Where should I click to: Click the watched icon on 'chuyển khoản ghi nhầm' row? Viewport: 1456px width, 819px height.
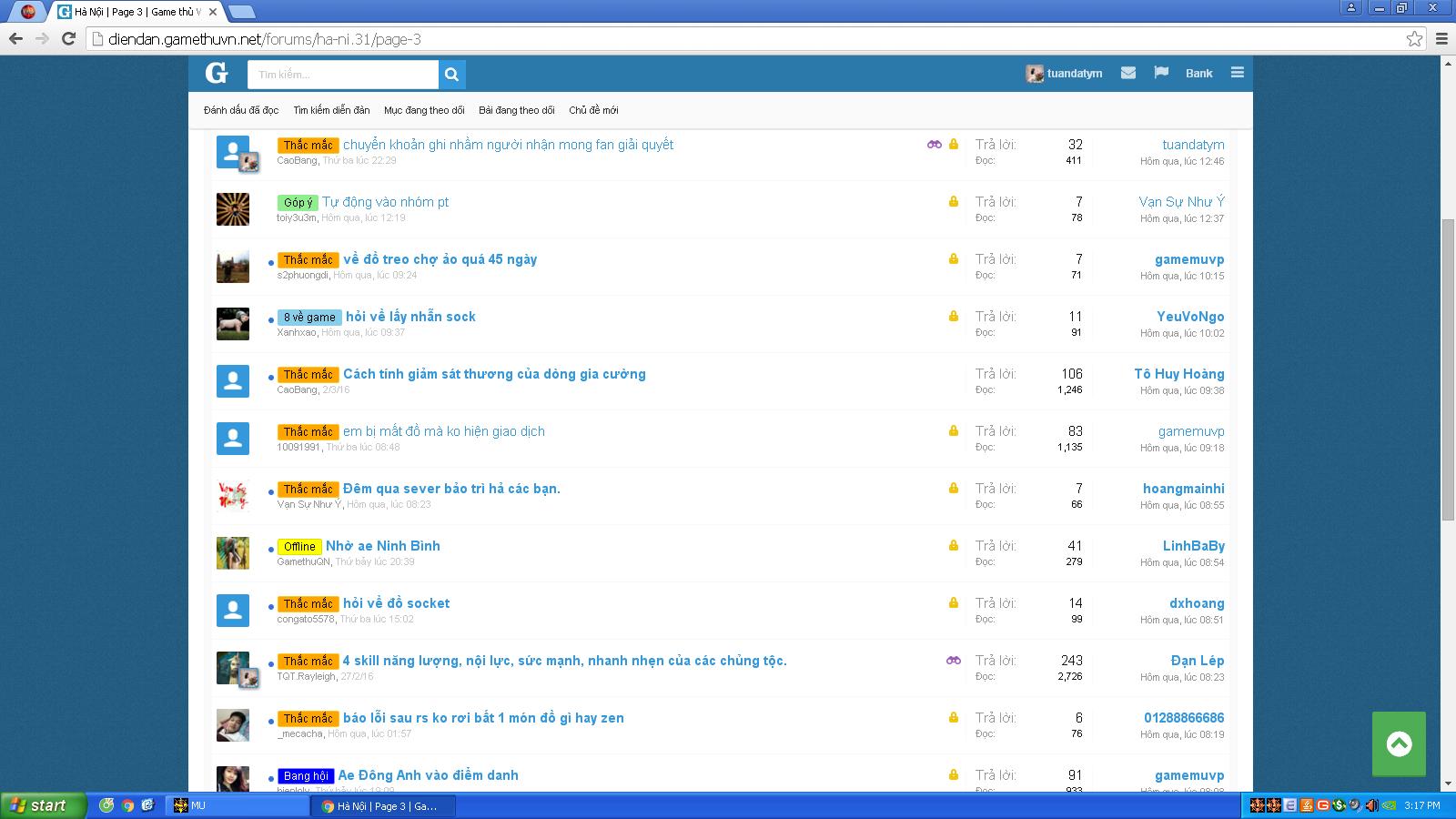tap(934, 144)
